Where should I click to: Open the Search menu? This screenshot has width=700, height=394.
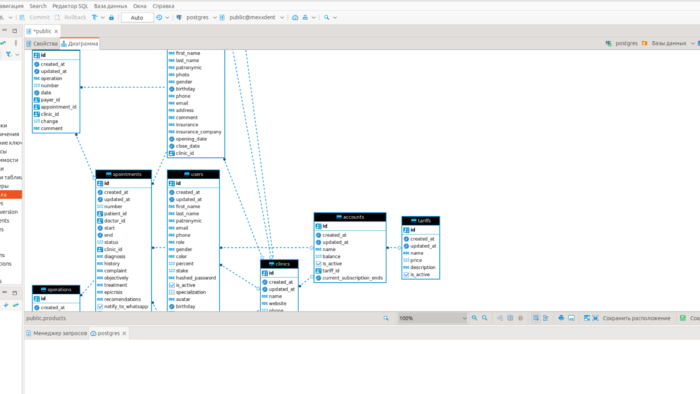pyautogui.click(x=38, y=6)
